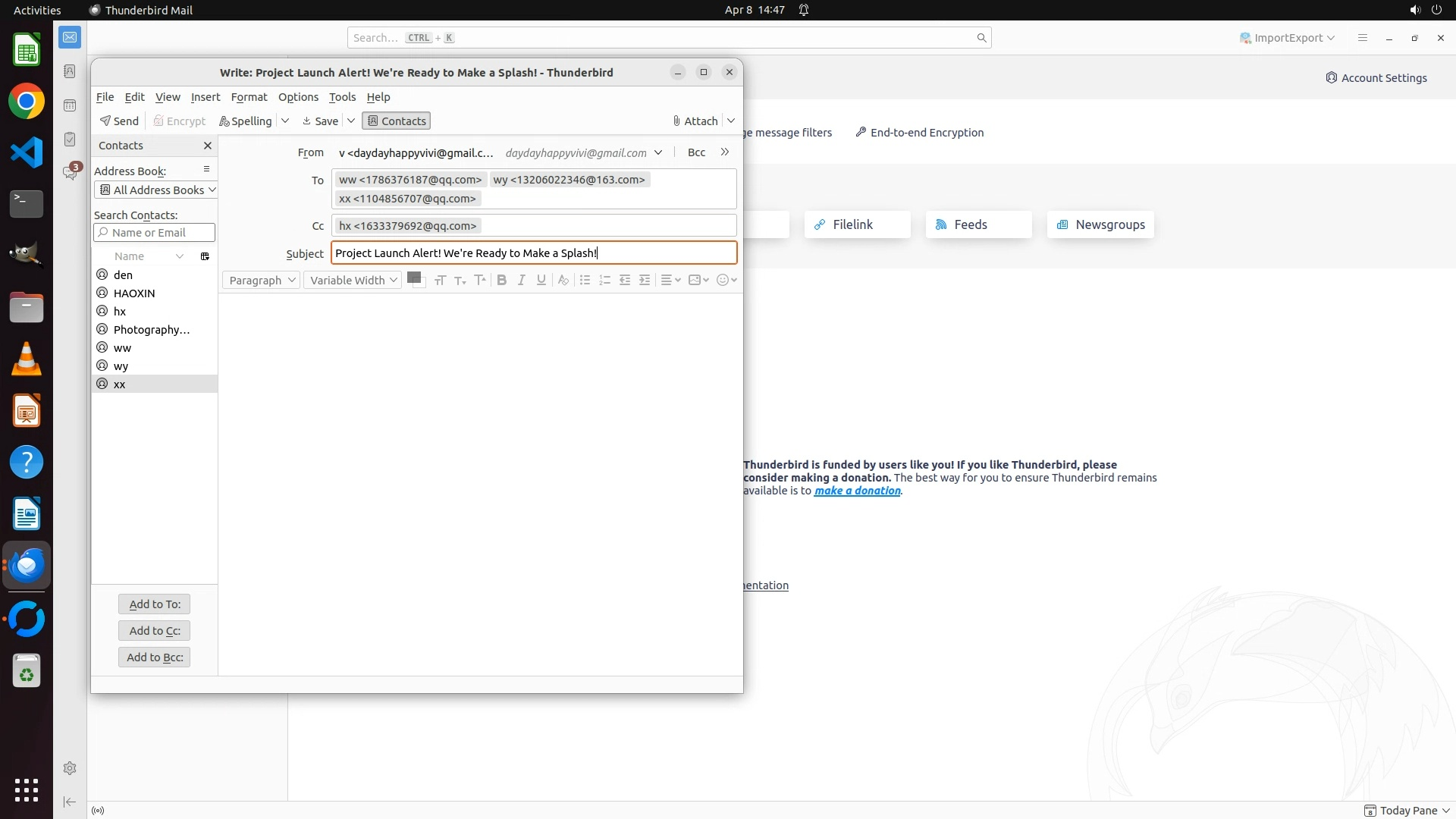Screen dimensions: 1456x819
Task: Open the Variable Width font dropdown
Action: tap(353, 280)
